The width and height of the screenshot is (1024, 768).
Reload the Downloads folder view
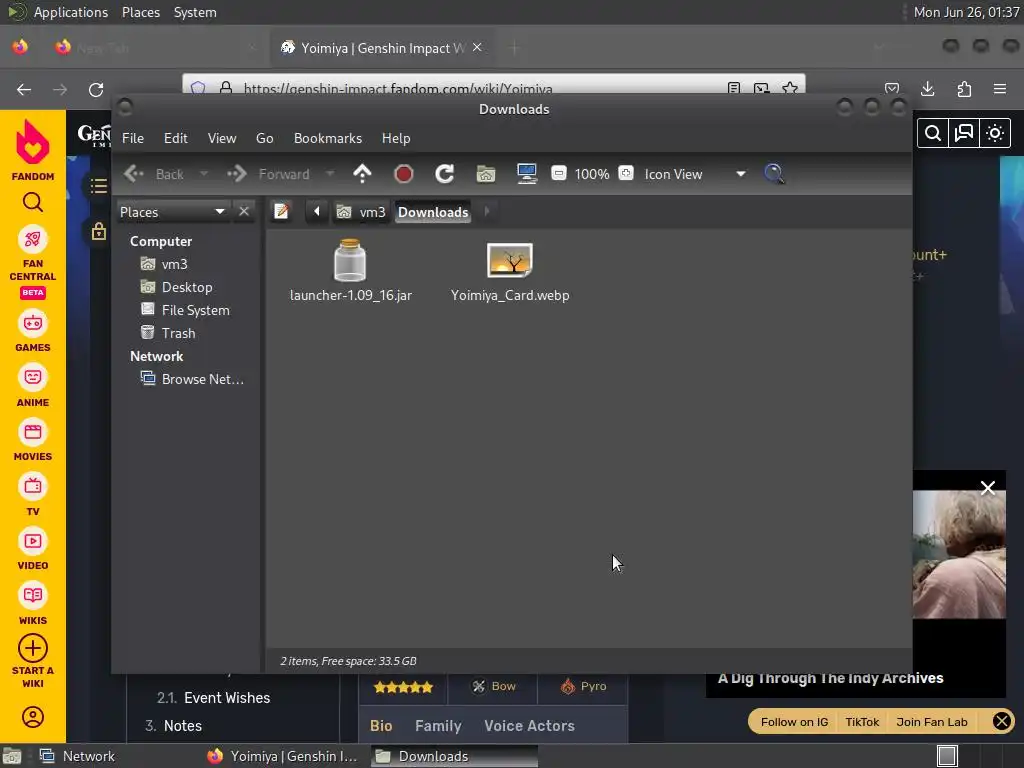(445, 174)
